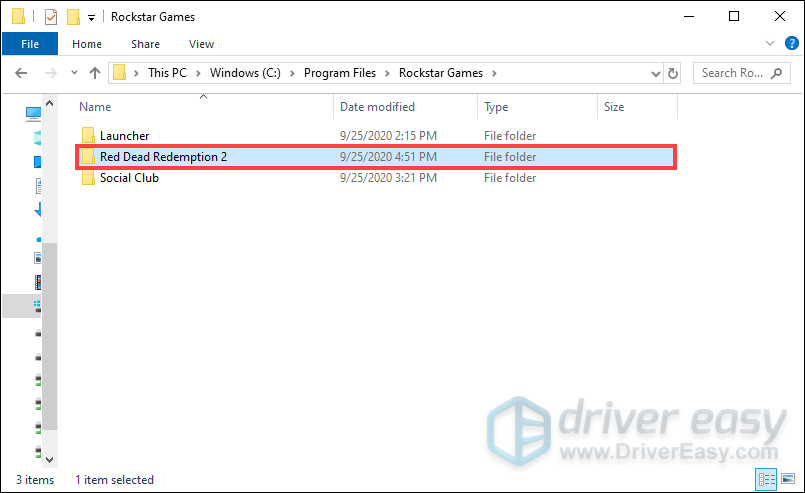Click the 9/25/2020 2:15 PM date cell
Image resolution: width=805 pixels, height=493 pixels.
[x=388, y=136]
